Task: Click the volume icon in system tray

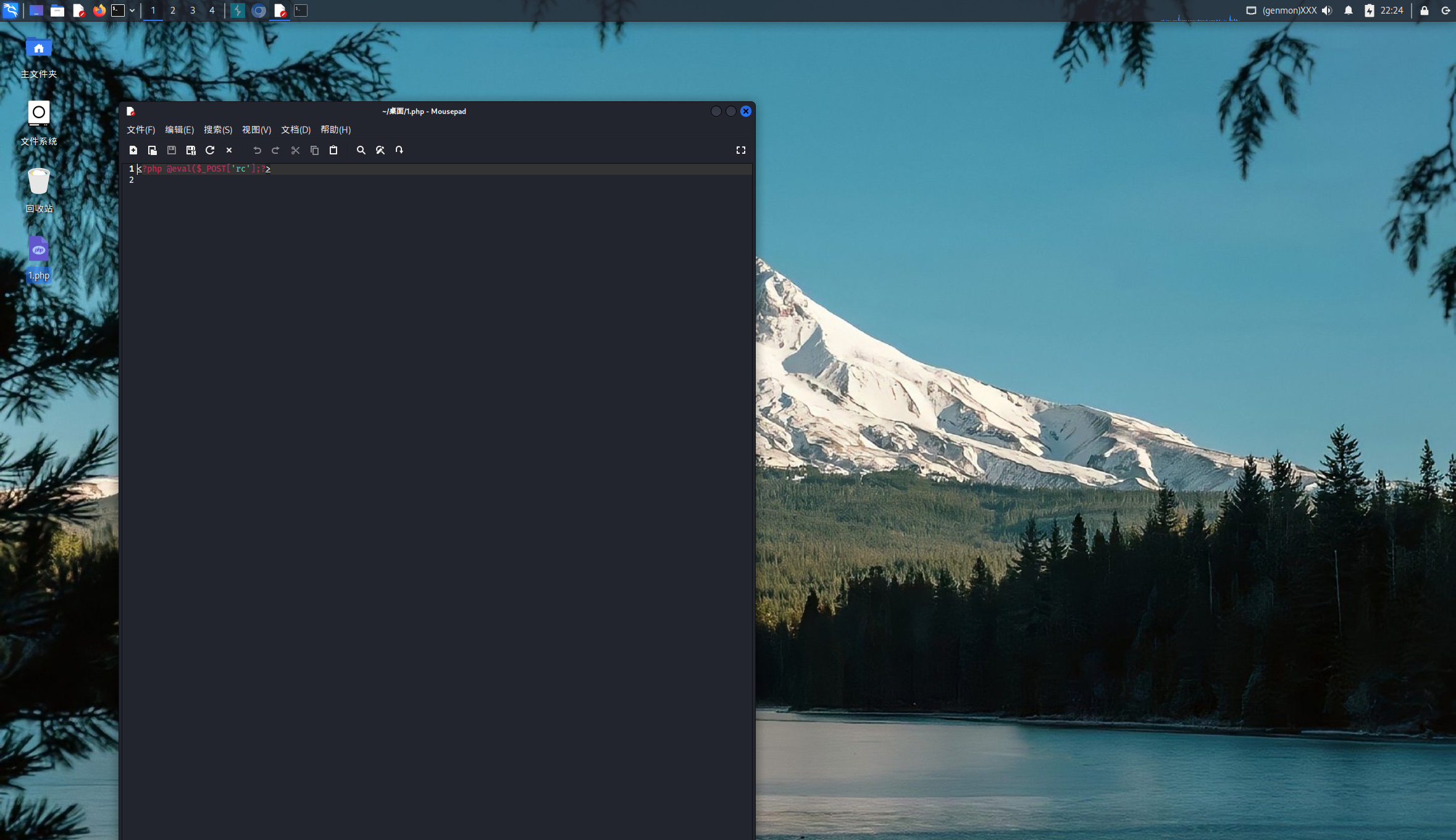Action: (x=1327, y=10)
